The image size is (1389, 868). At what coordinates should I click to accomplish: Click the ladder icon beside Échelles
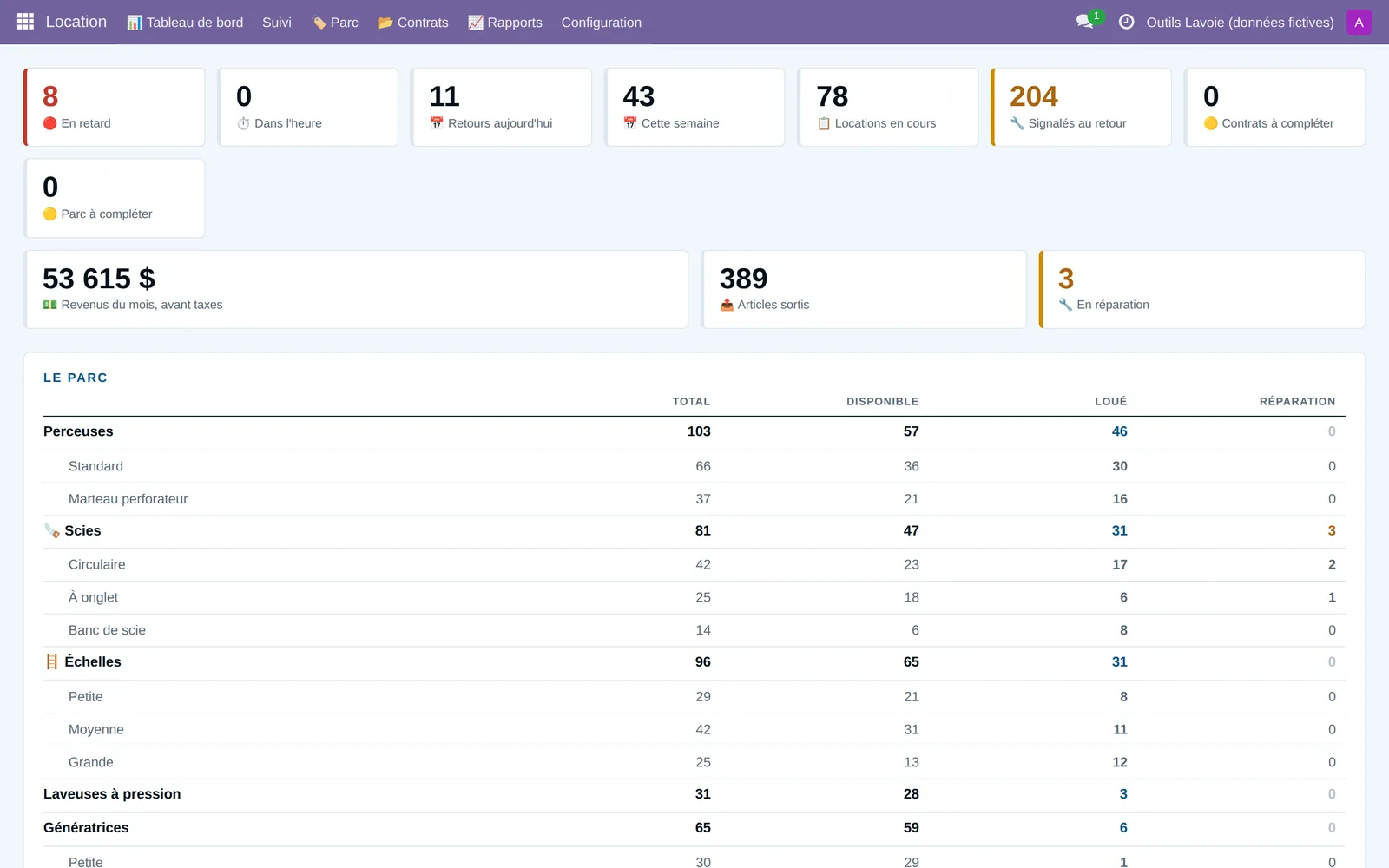click(x=52, y=661)
